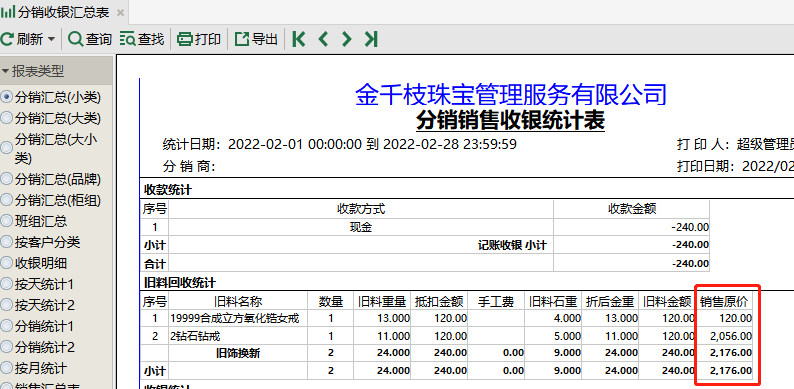Select 按天统计1 radio option
The width and height of the screenshot is (794, 389).
pyautogui.click(x=7, y=284)
